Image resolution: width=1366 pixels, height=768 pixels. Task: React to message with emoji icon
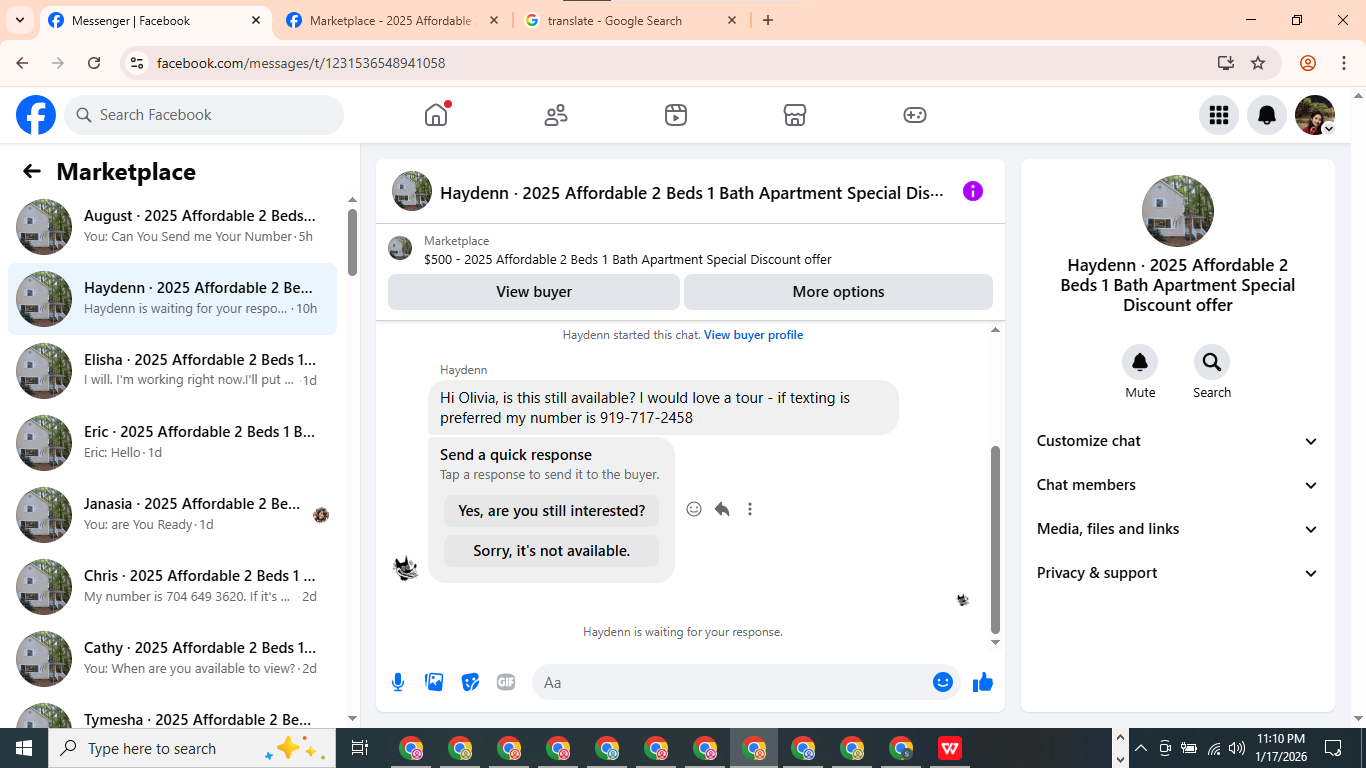(x=694, y=509)
